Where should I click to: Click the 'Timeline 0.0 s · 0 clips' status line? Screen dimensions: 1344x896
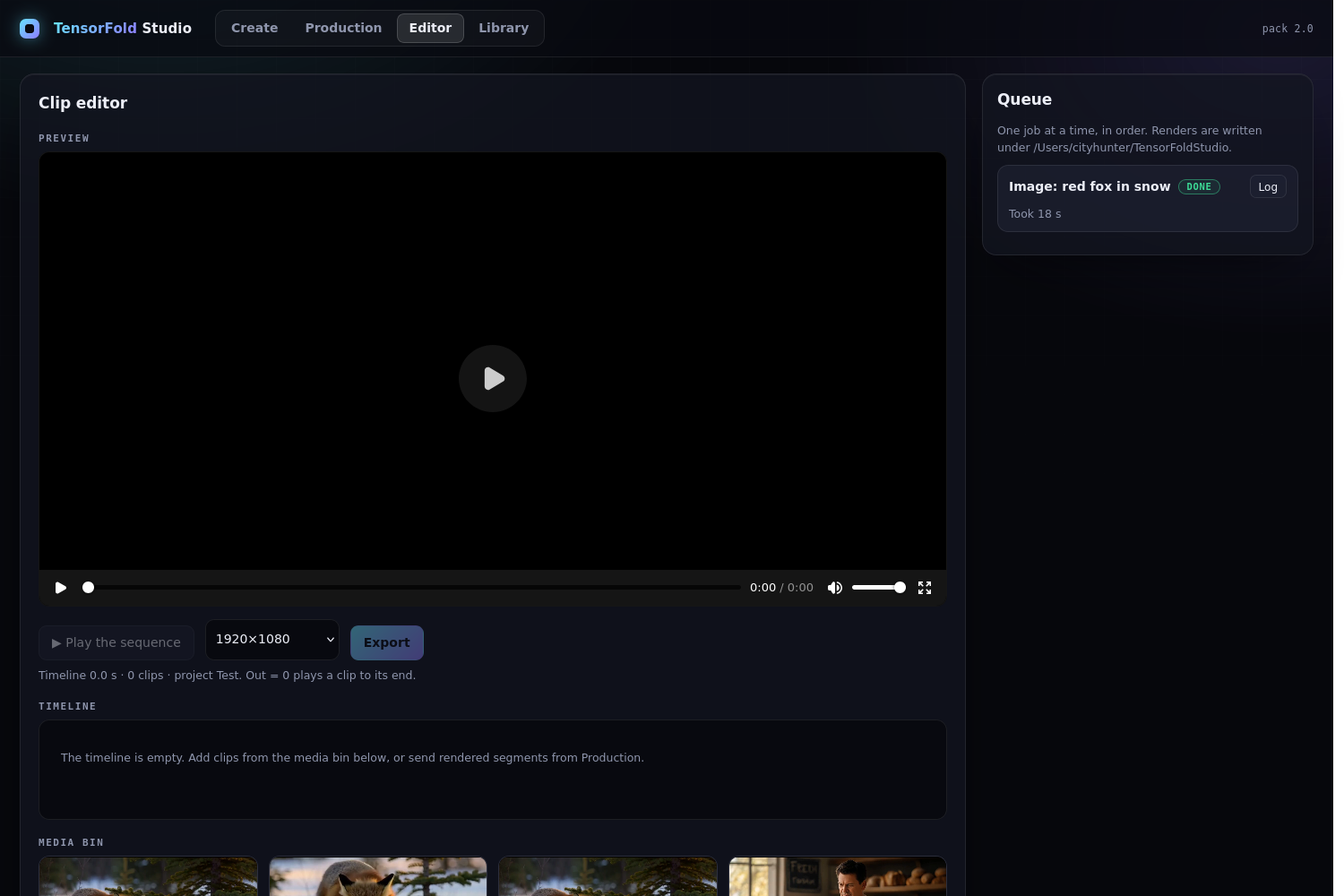pyautogui.click(x=227, y=676)
